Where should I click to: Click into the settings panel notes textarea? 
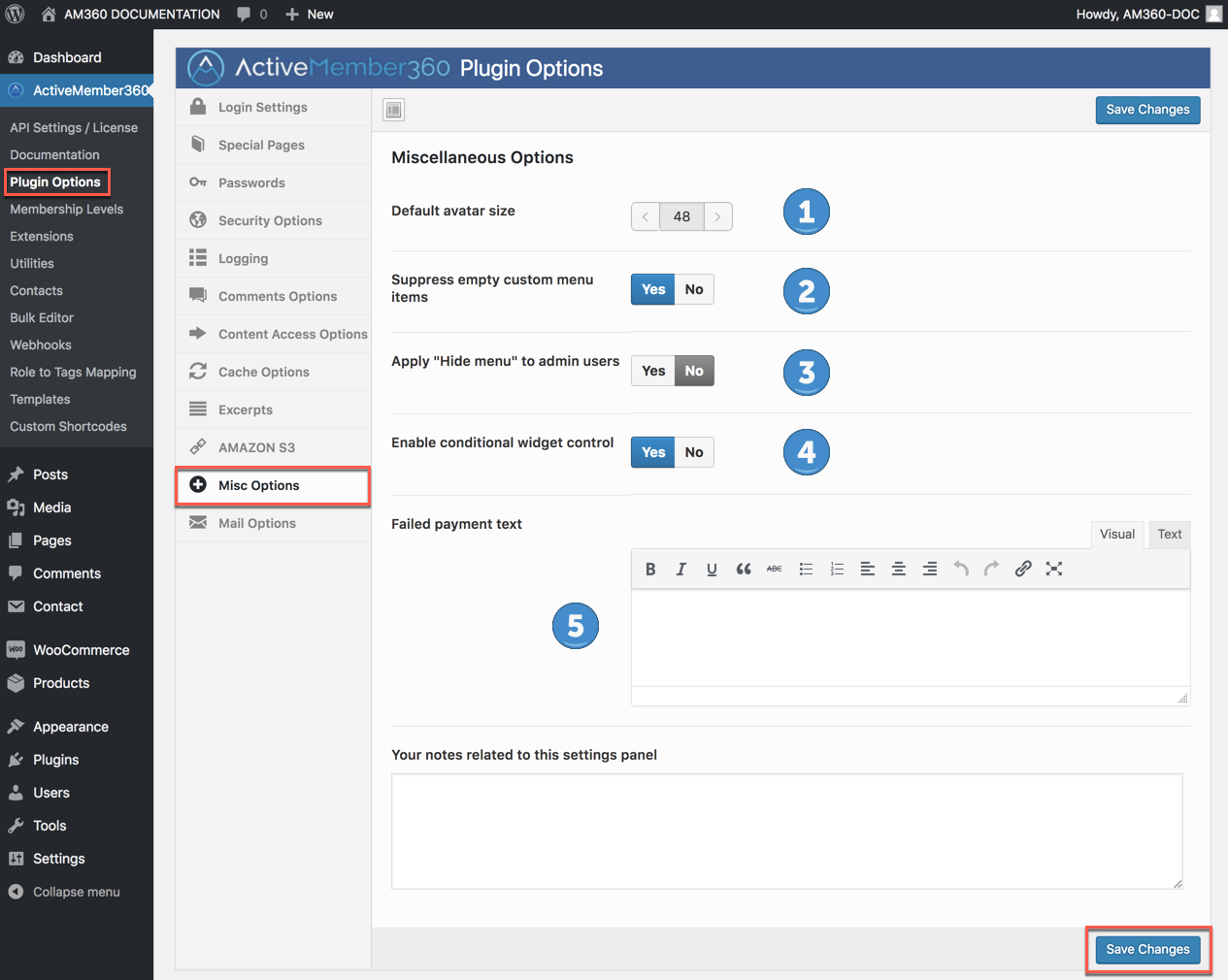[x=787, y=832]
